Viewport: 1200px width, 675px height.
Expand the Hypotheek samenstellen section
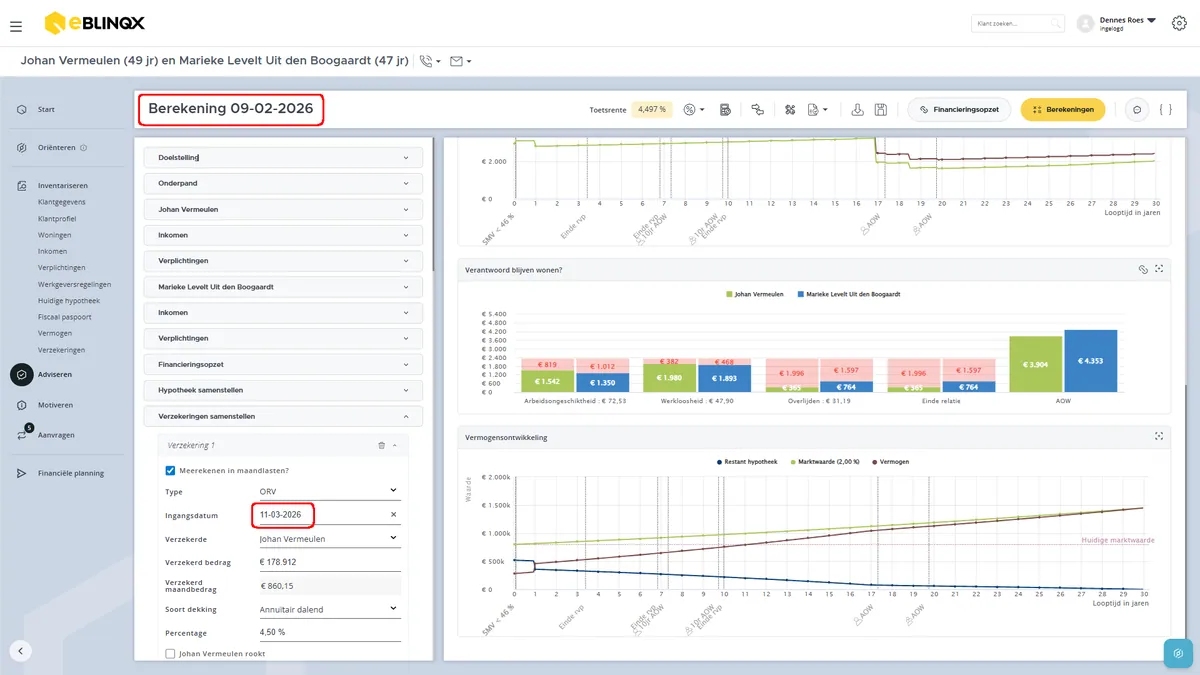point(283,390)
